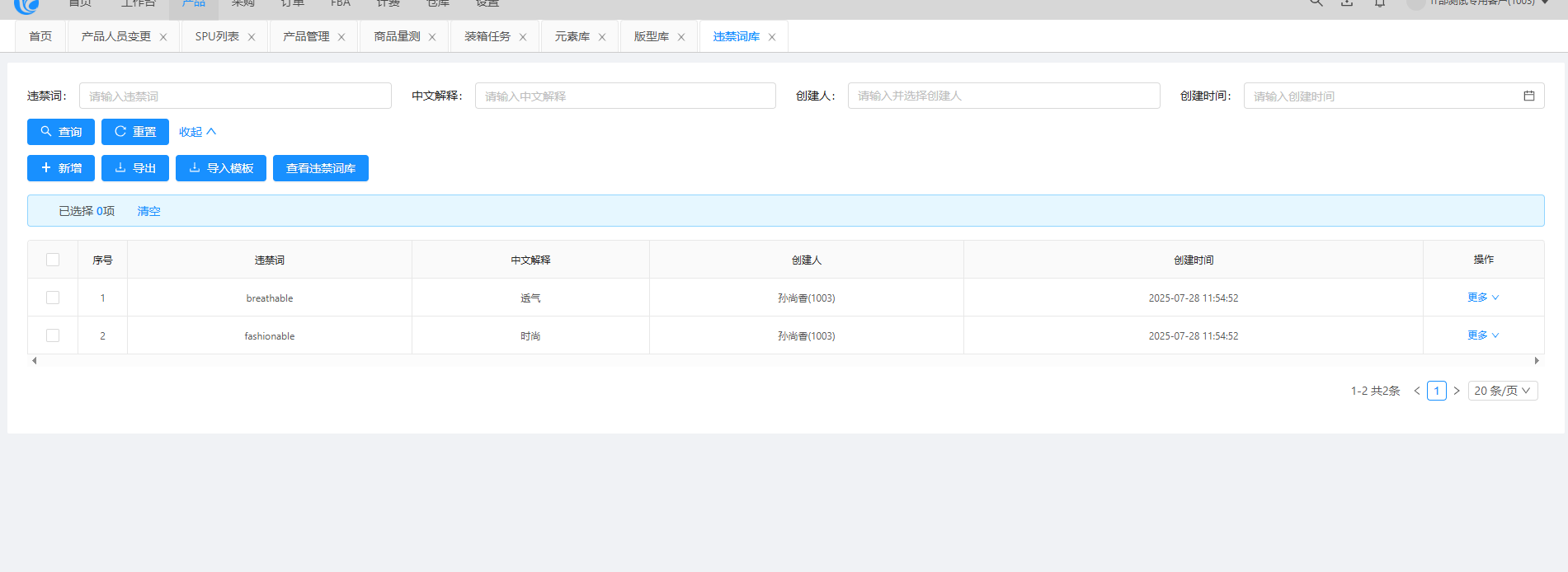The image size is (1568, 572).
Task: Switch to the 产品管理 tab
Action: pos(306,36)
